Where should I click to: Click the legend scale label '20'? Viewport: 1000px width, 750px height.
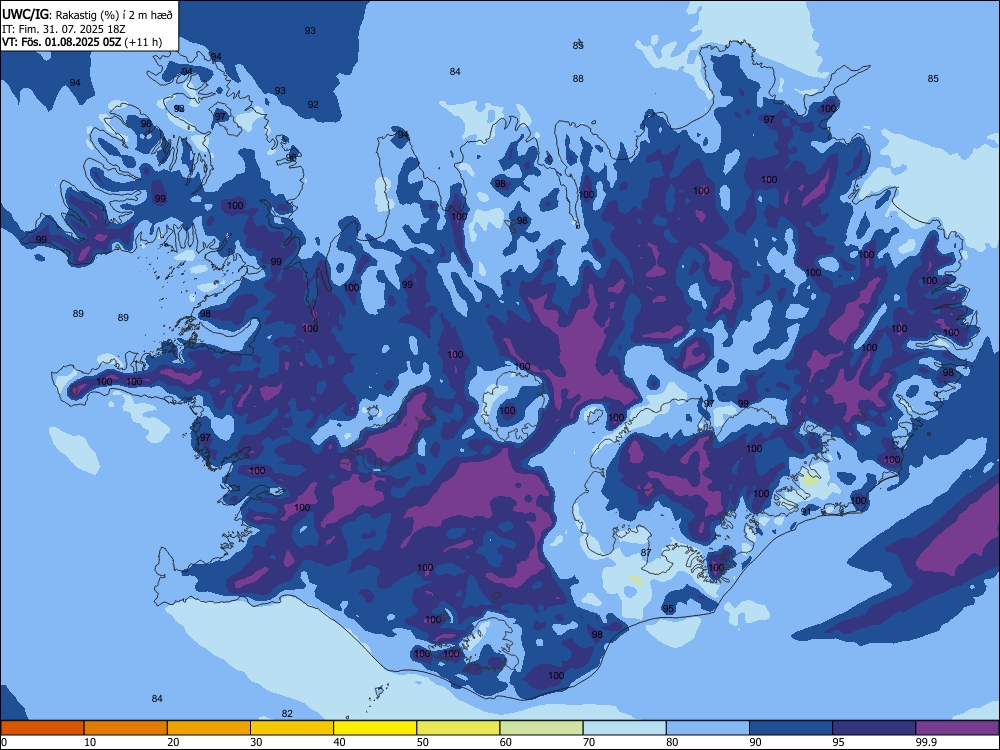pos(173,742)
